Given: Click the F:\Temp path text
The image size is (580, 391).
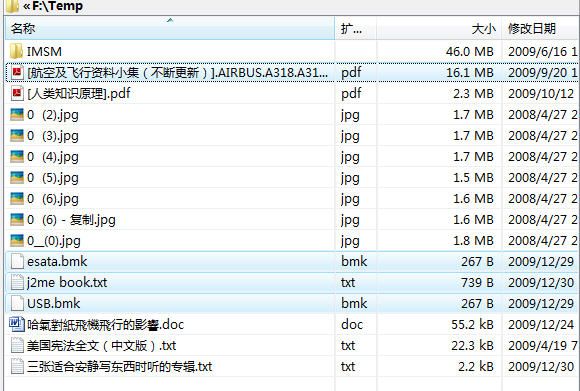Looking at the screenshot, I should point(57,6).
